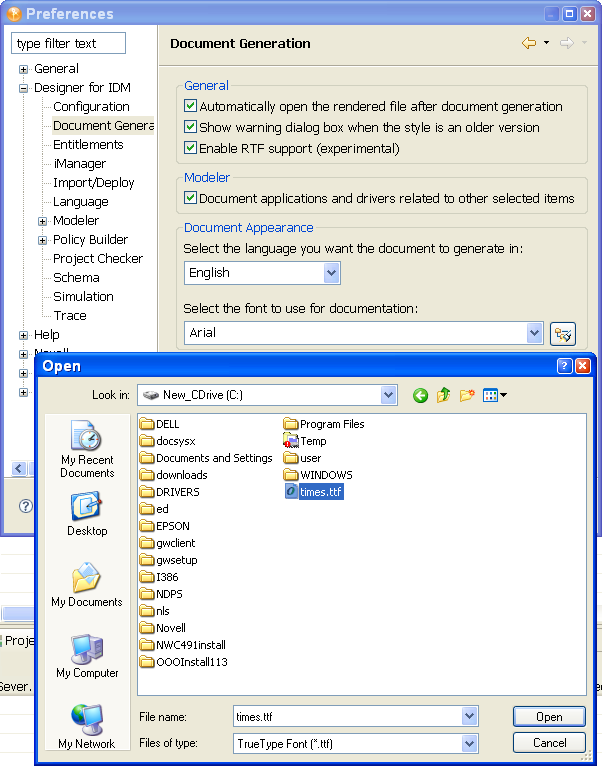This screenshot has width=602, height=766.
Task: Toggle Automatically open the rendered file checkbox
Action: pyautogui.click(x=190, y=106)
